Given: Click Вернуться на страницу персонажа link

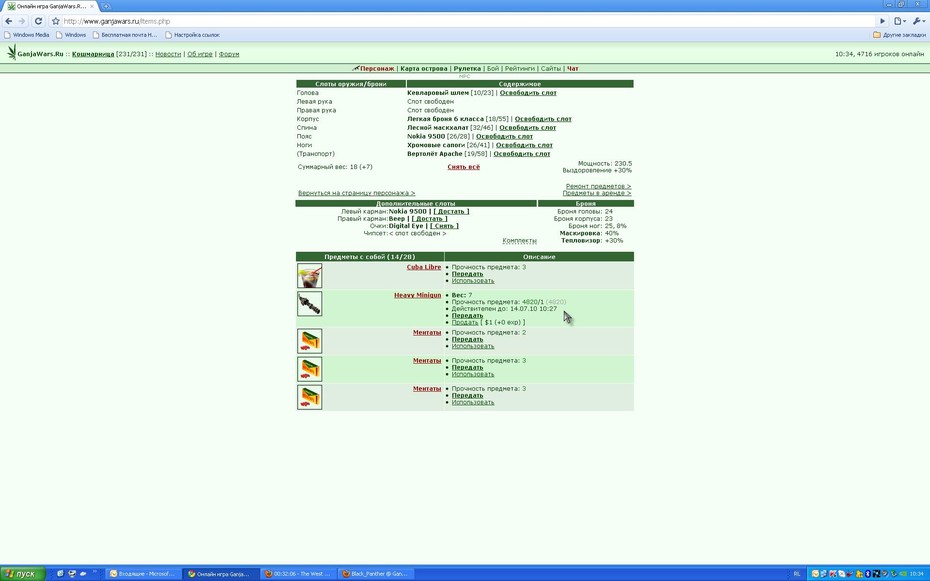Looking at the screenshot, I should click(x=356, y=193).
